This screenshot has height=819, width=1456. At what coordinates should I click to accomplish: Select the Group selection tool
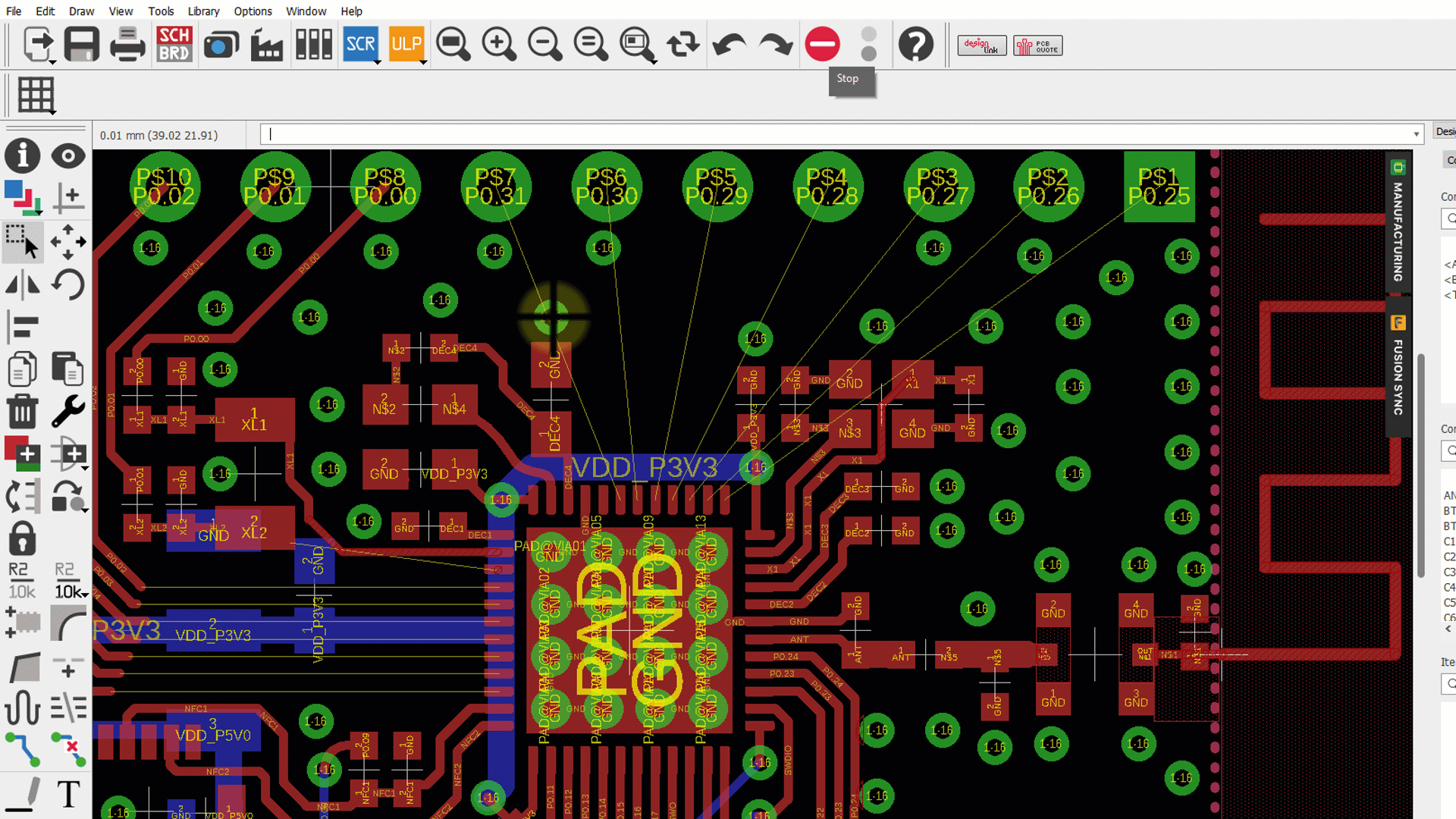(23, 242)
